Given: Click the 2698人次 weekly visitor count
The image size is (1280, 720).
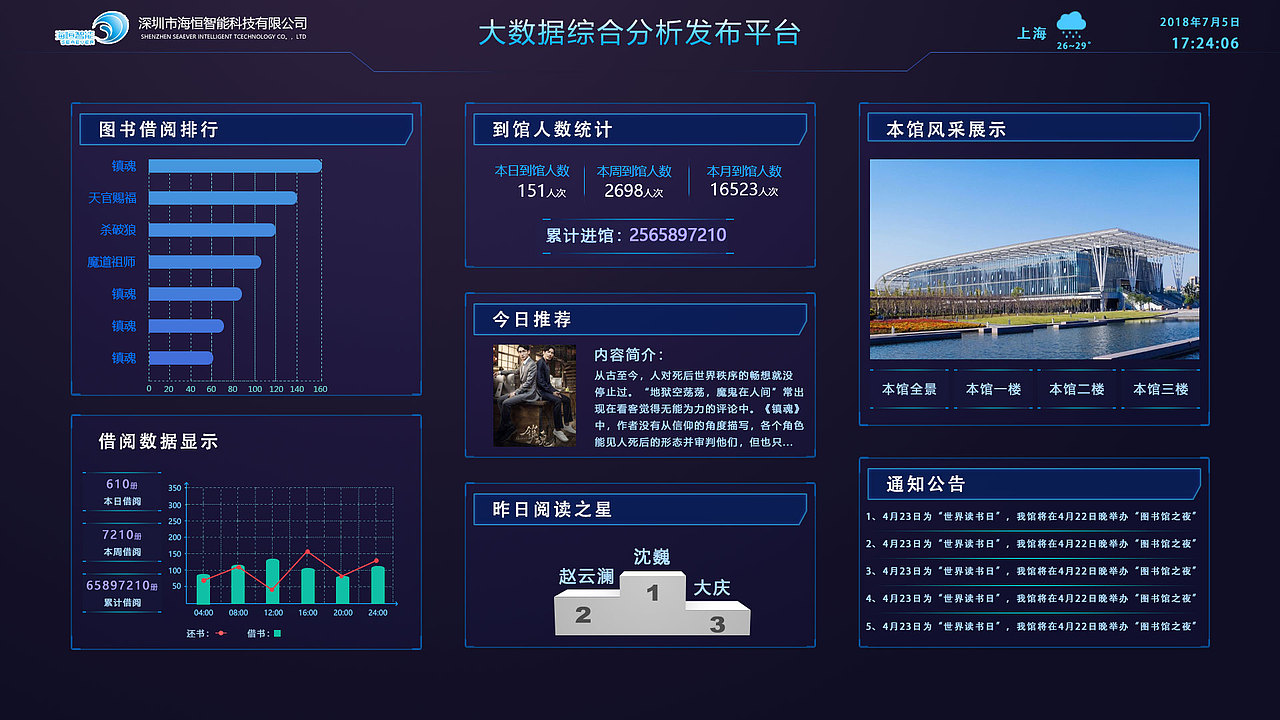Looking at the screenshot, I should tap(633, 190).
